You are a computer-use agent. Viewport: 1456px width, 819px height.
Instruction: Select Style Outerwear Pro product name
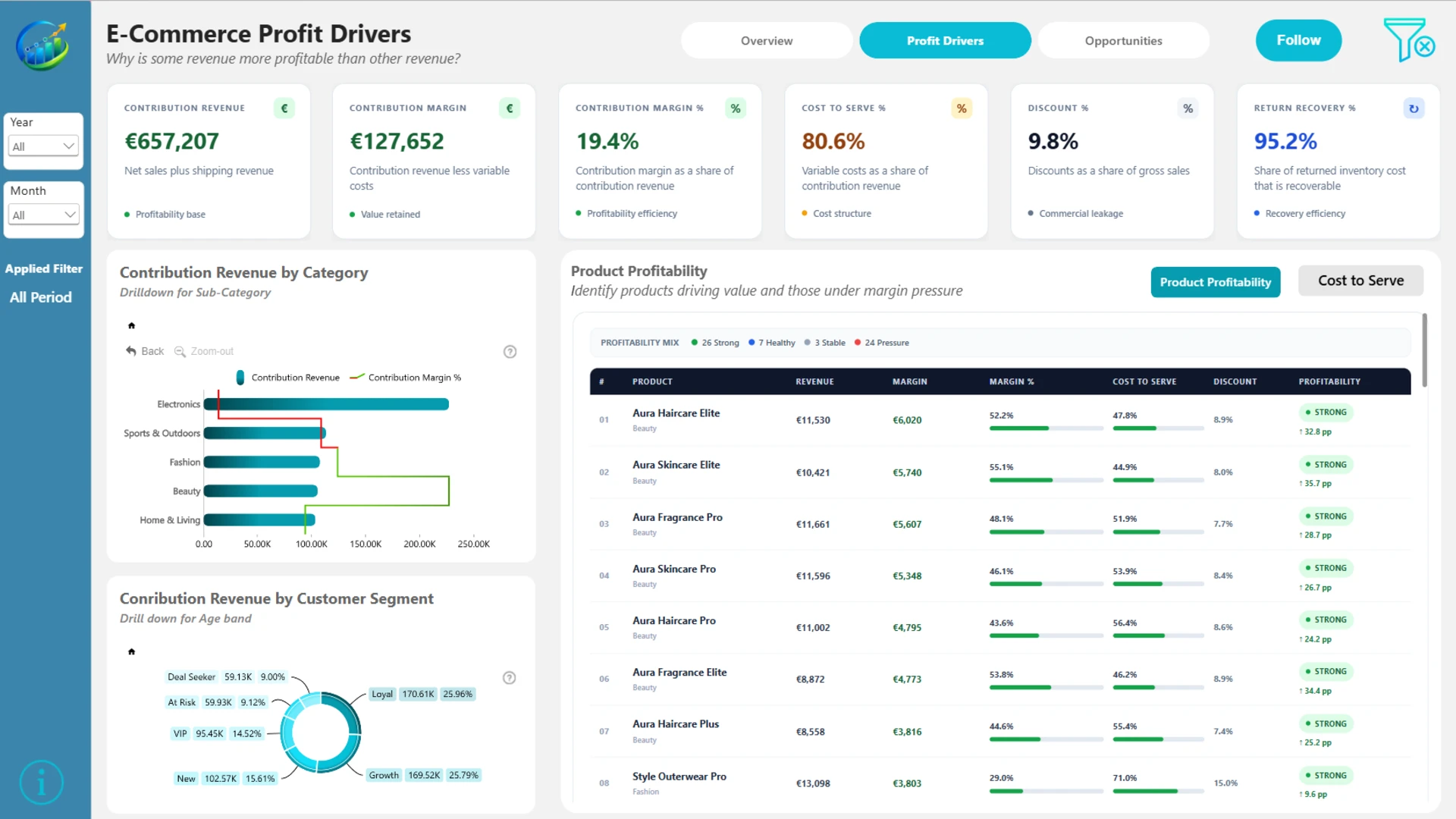pos(679,777)
